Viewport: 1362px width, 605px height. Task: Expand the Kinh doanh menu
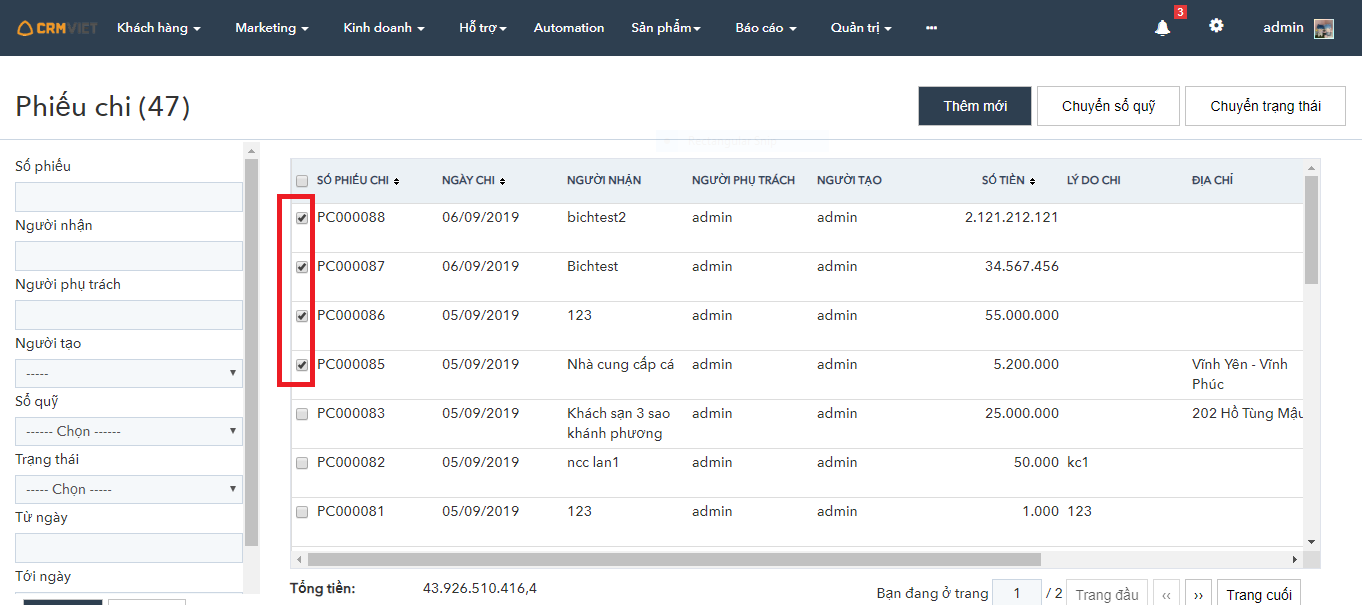[x=384, y=28]
